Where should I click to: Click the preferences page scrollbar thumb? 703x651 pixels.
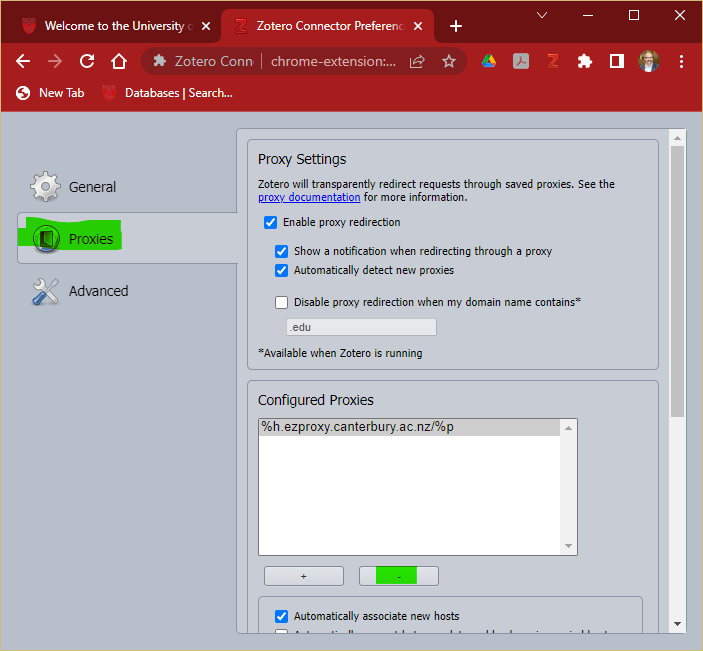(677, 282)
